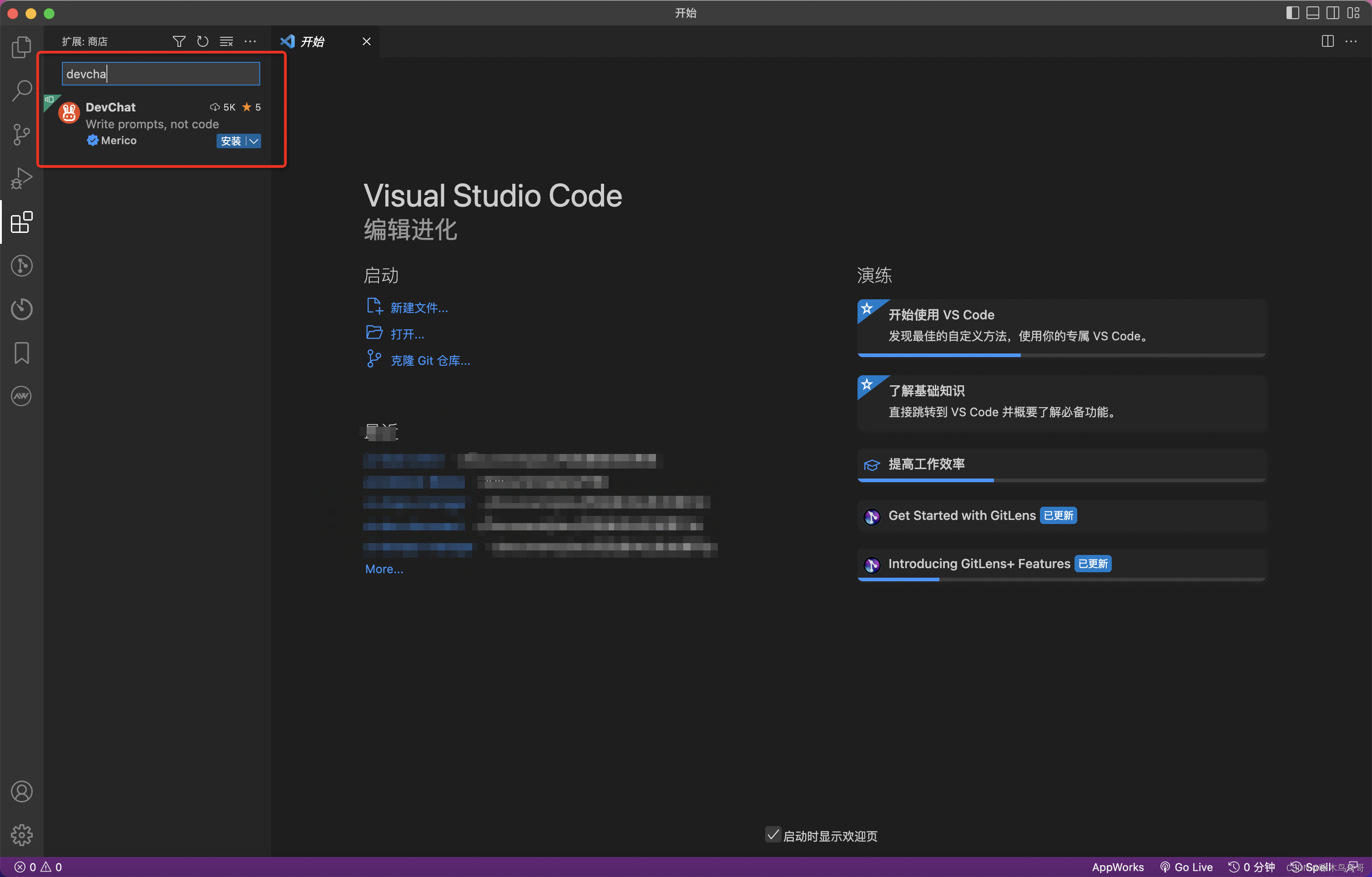Open 提高工作效率 walkthrough
Image resolution: width=1372 pixels, height=877 pixels.
click(x=1061, y=465)
